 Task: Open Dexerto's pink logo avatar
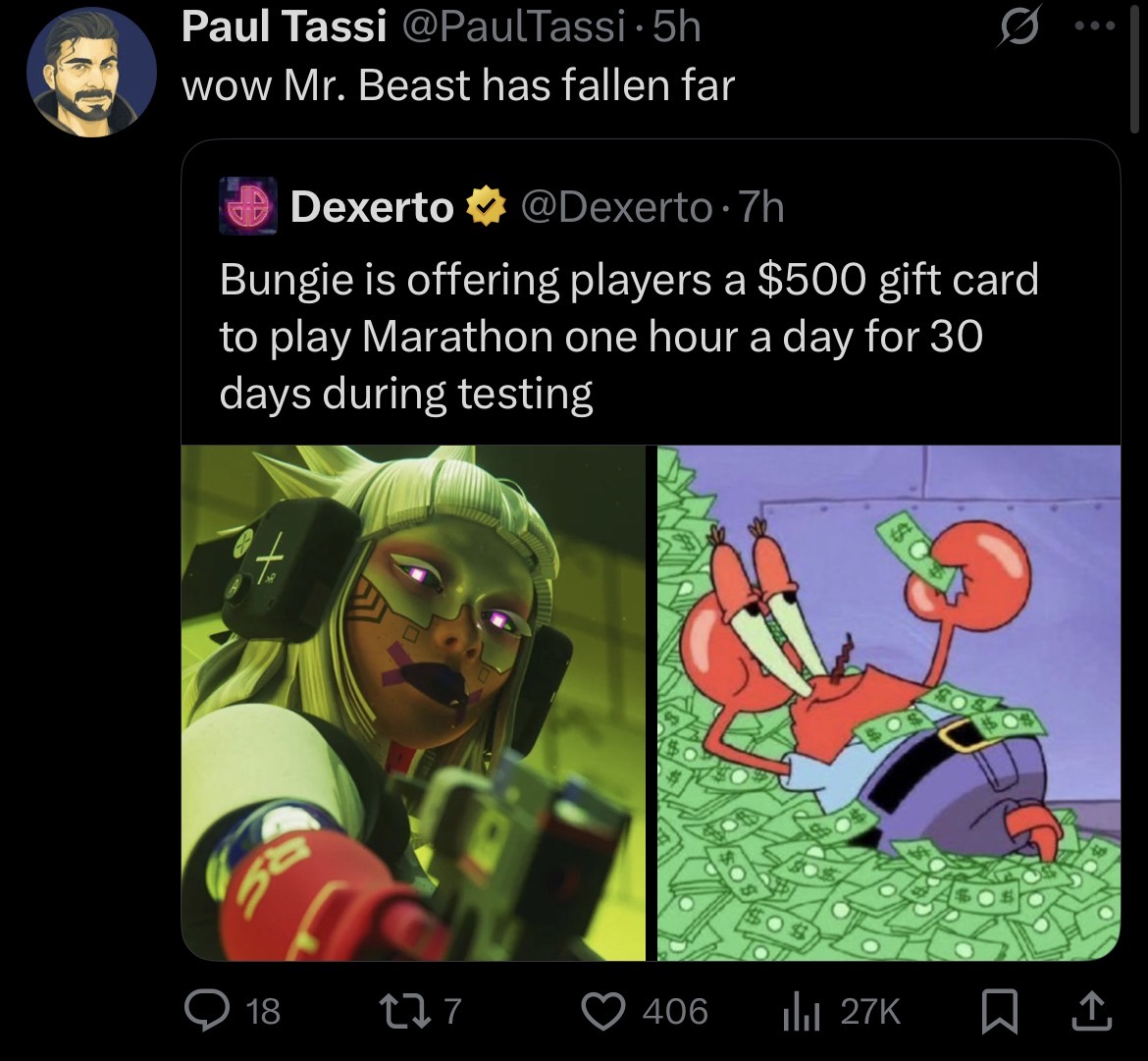248,206
